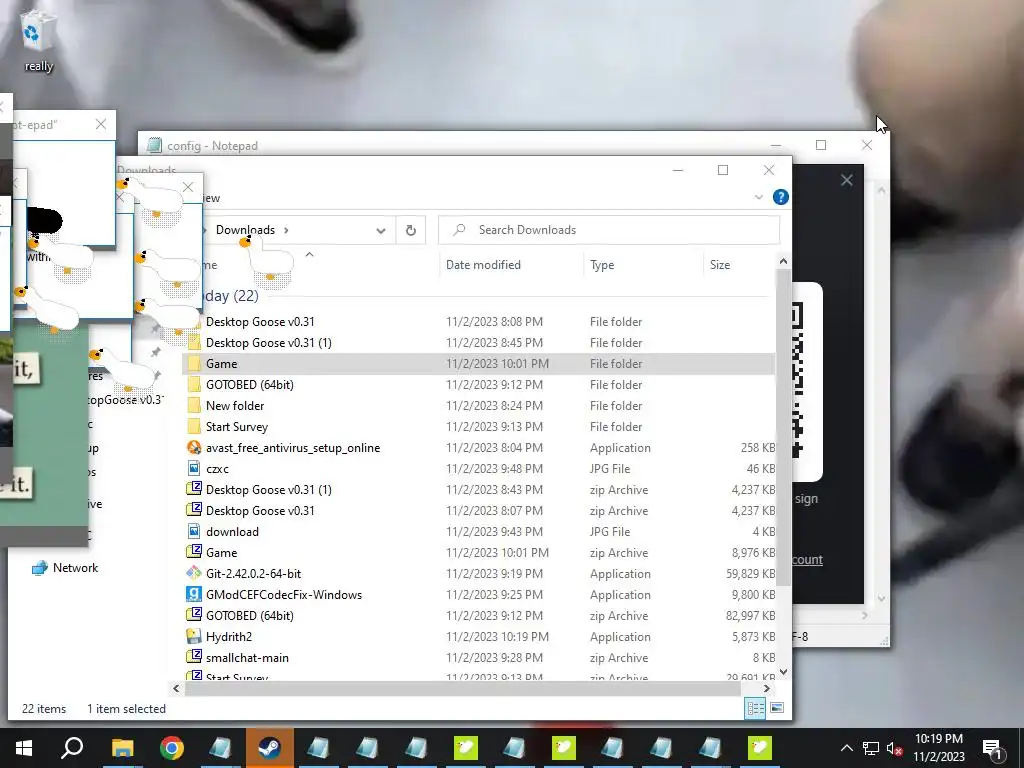Launch Google Chrome from the taskbar

pos(171,748)
